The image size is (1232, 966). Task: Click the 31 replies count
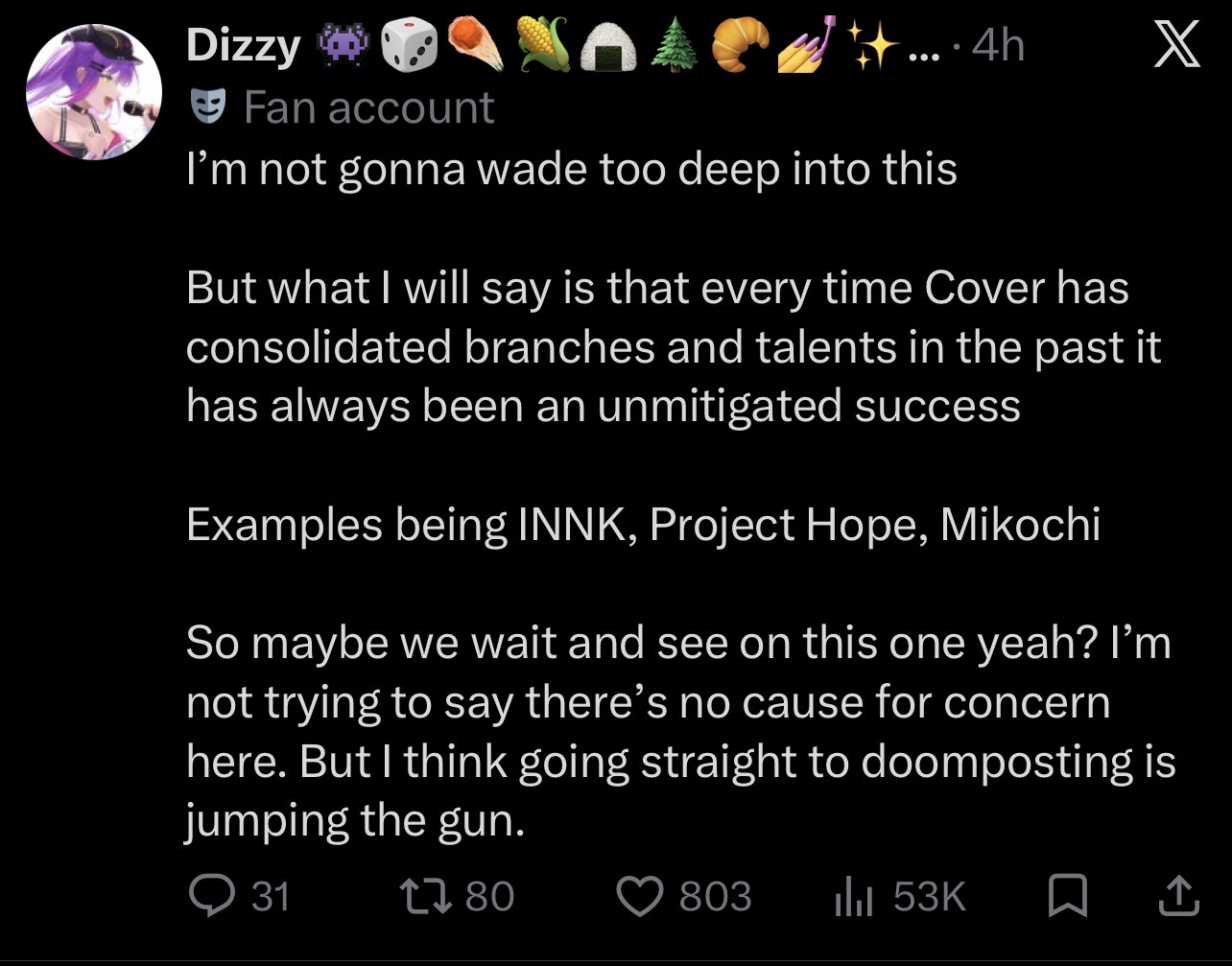tap(270, 896)
